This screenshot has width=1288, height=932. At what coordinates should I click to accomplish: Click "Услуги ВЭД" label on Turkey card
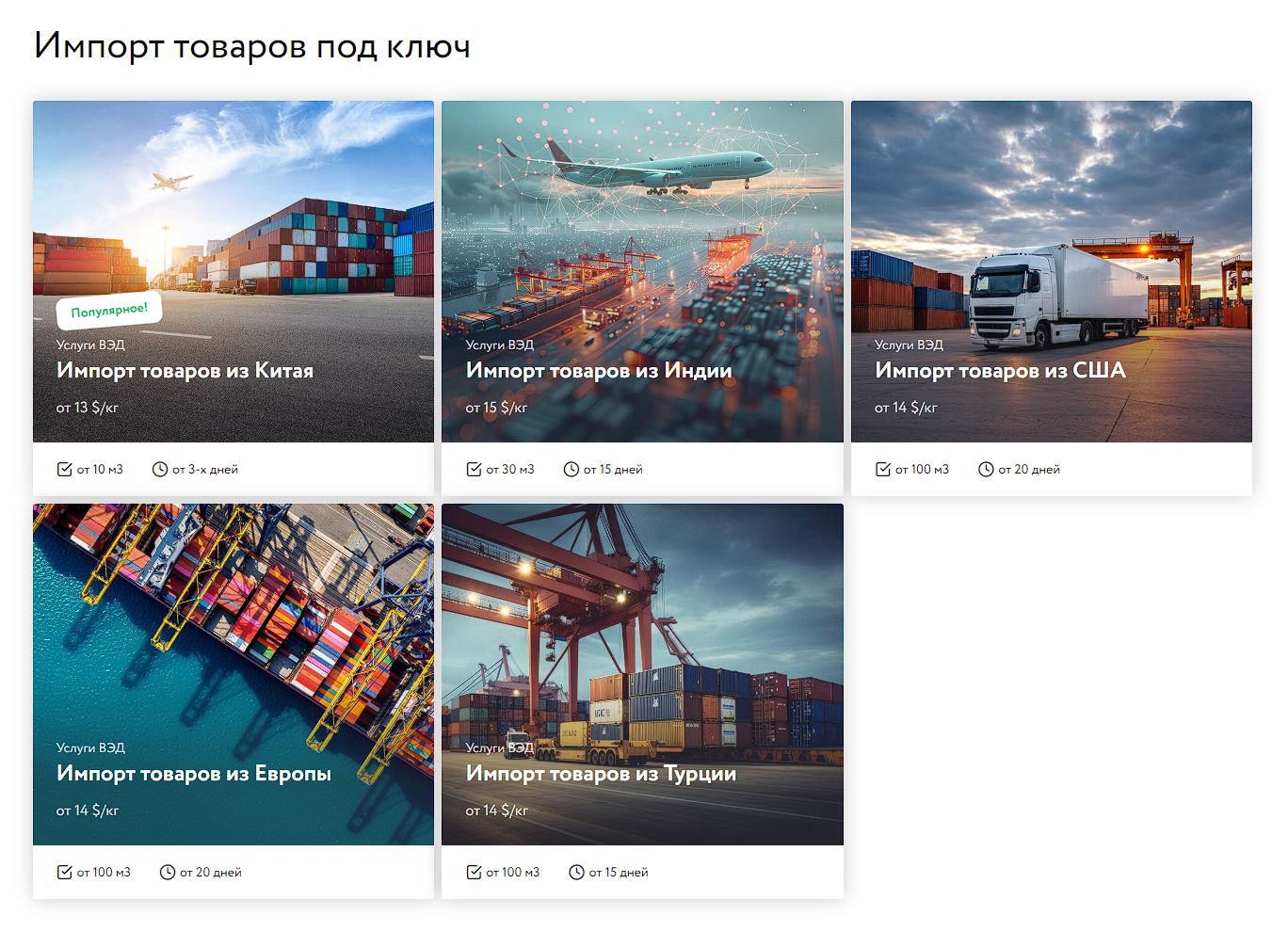(499, 747)
